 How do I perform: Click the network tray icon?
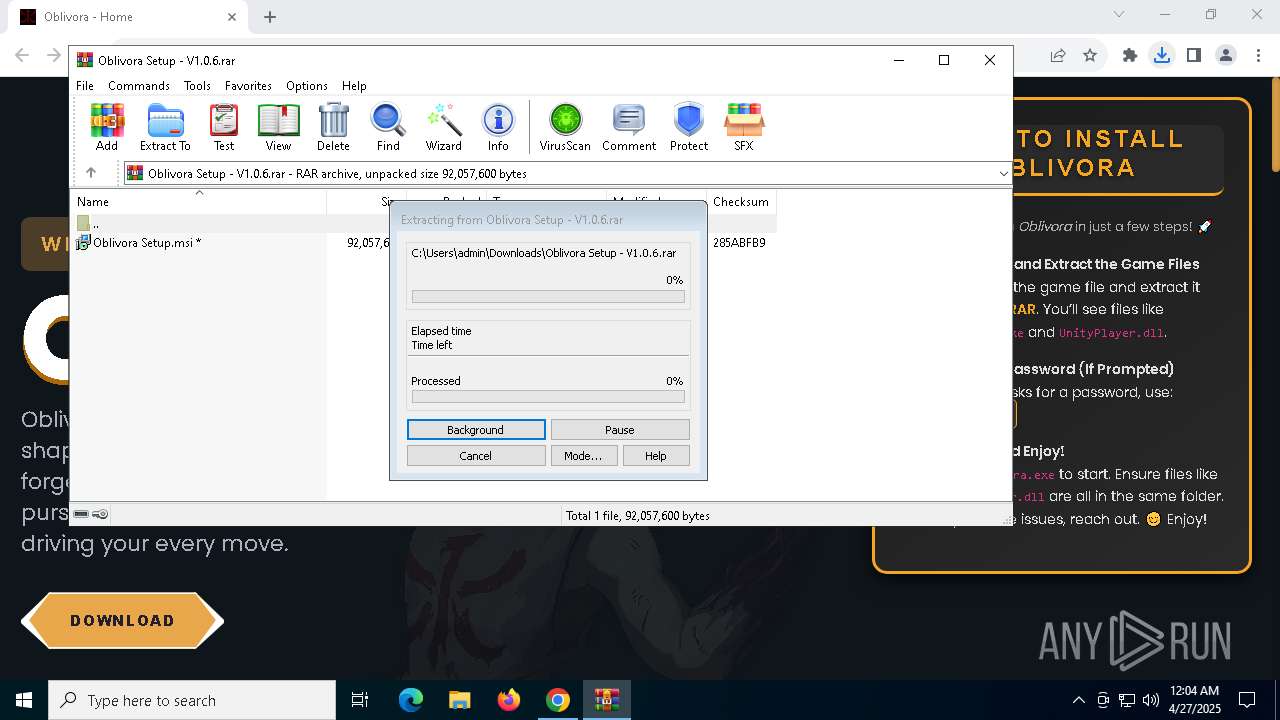[x=1127, y=700]
